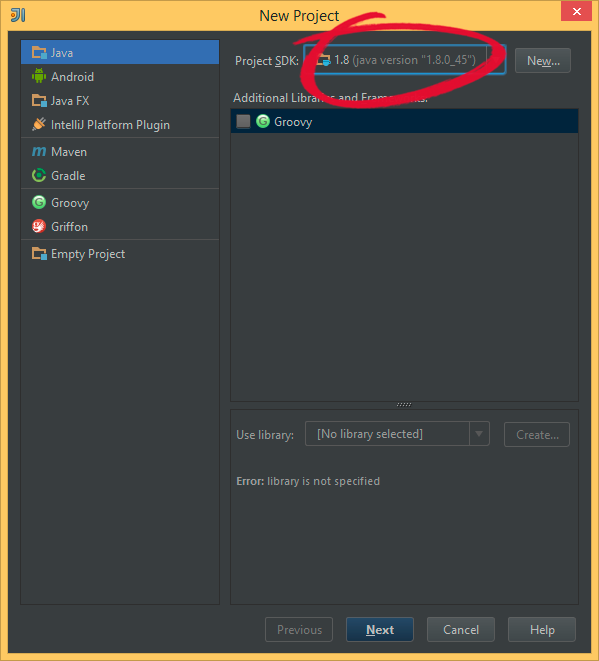Select the Android robot icon

39,76
